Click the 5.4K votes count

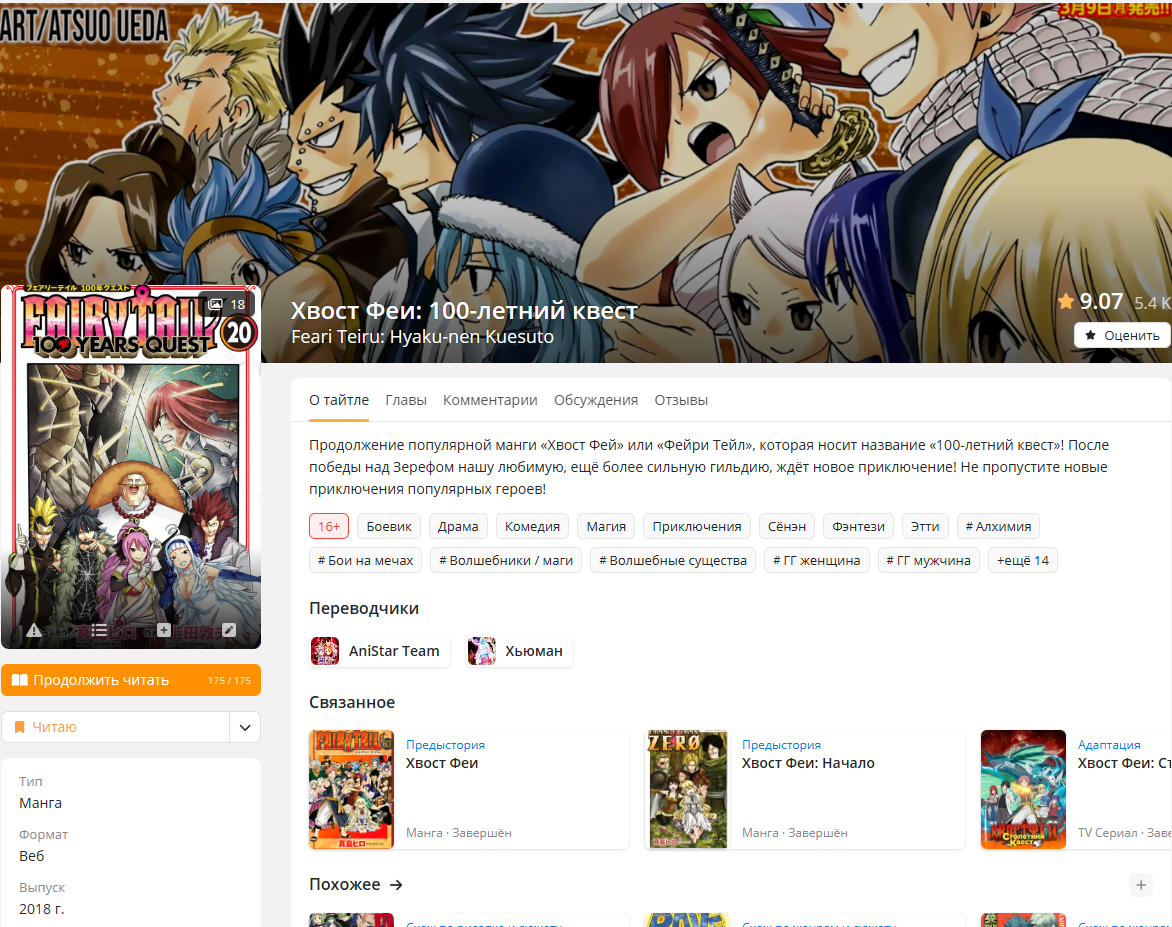point(1151,303)
